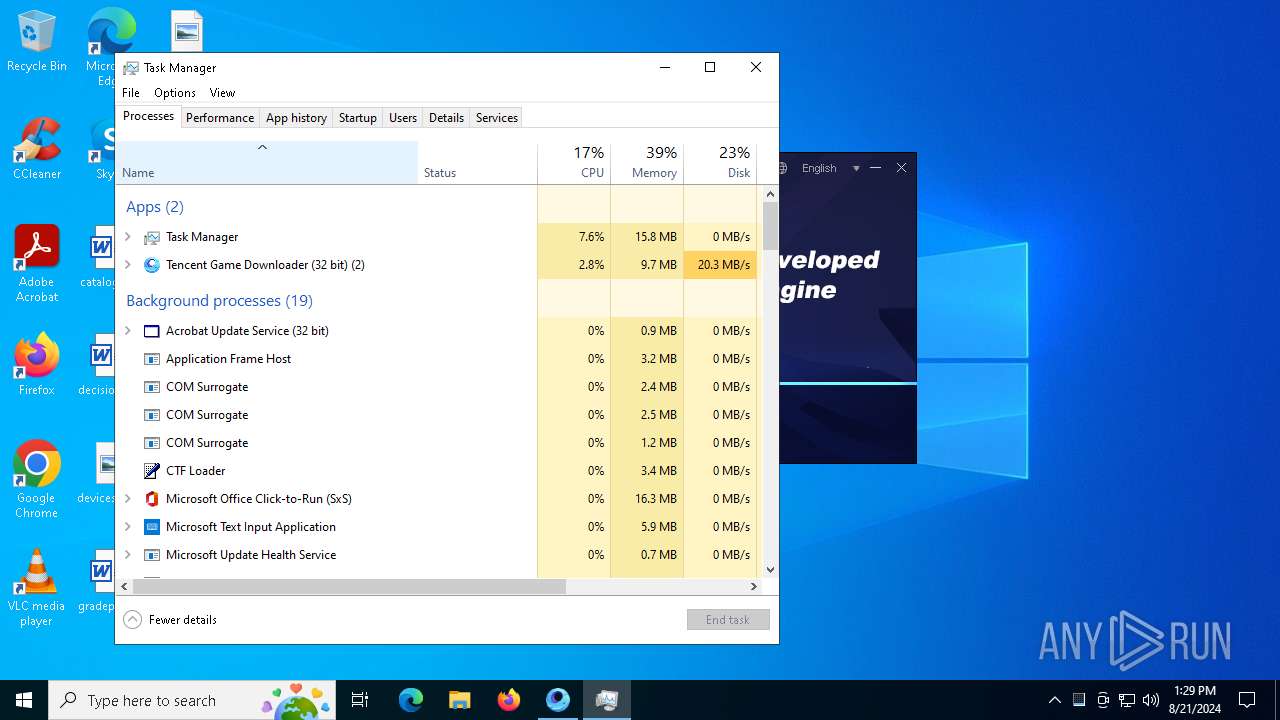Open Google Chrome desktop shortcut
The width and height of the screenshot is (1280, 720).
click(x=36, y=479)
